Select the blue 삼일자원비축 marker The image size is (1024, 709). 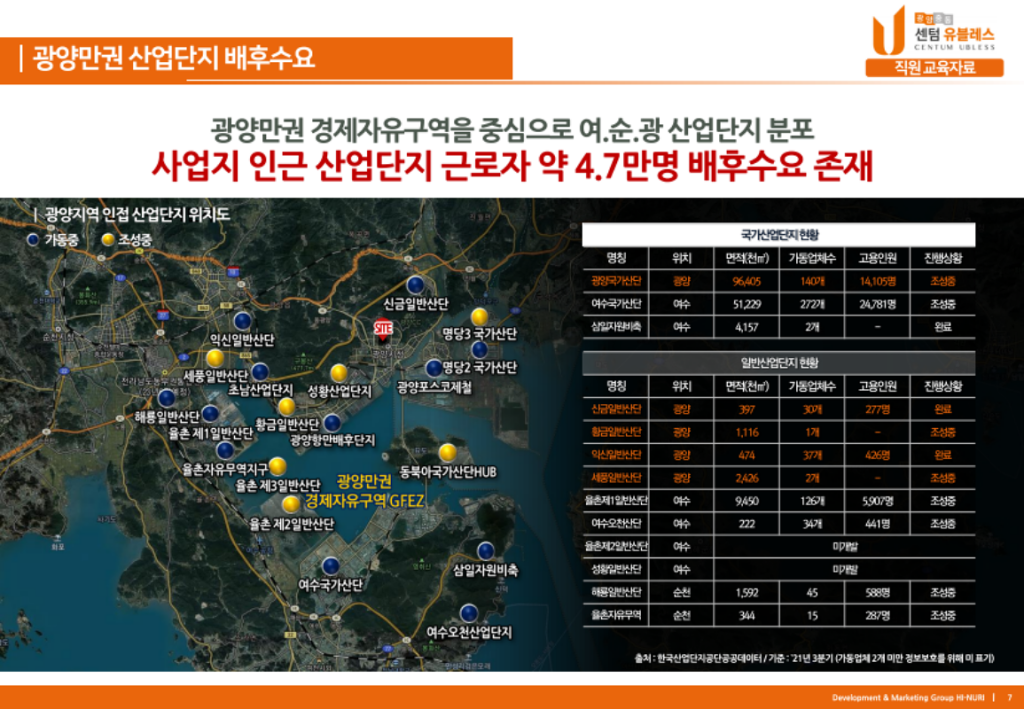click(x=485, y=550)
